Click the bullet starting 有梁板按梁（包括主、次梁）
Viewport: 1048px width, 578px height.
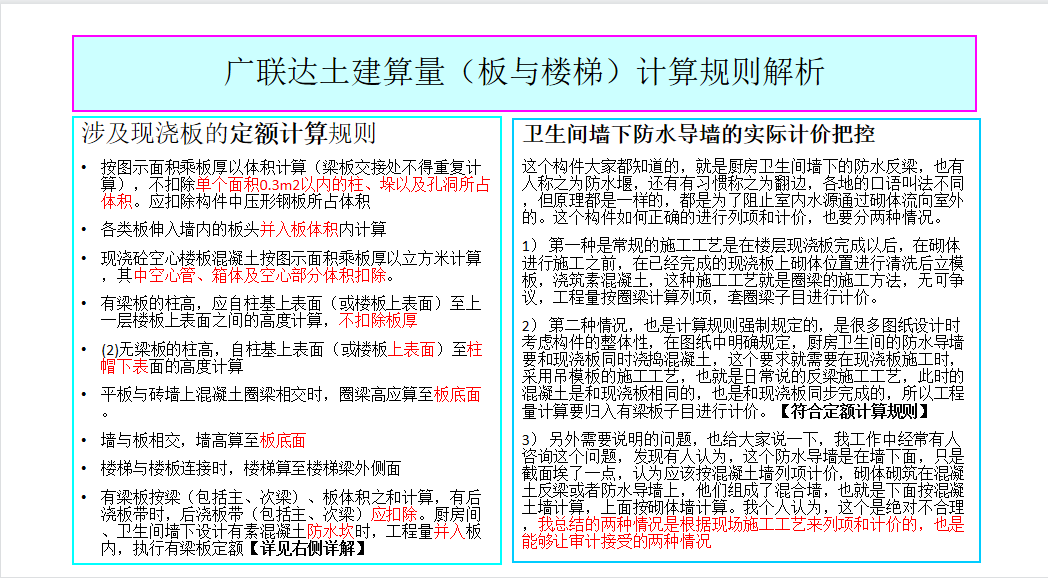(x=291, y=523)
